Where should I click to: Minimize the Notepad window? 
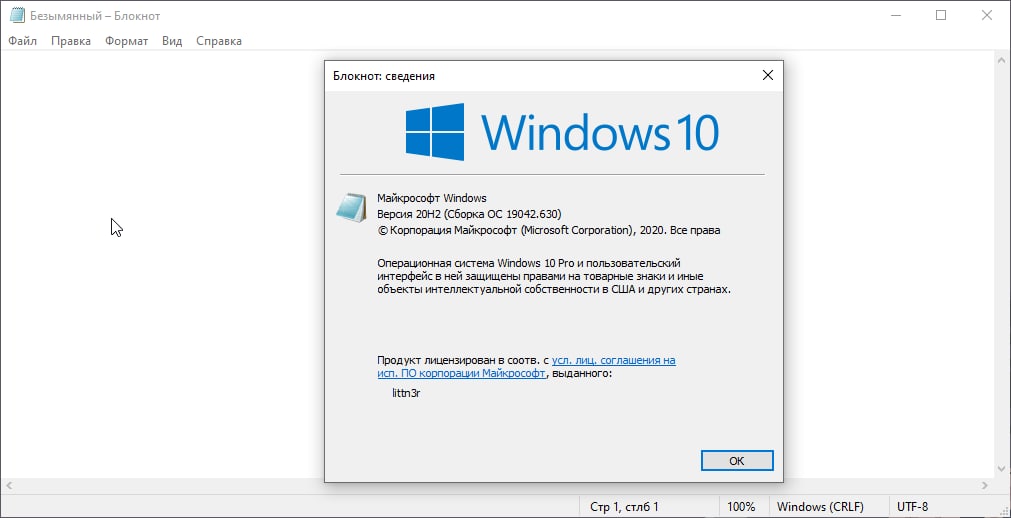point(895,15)
